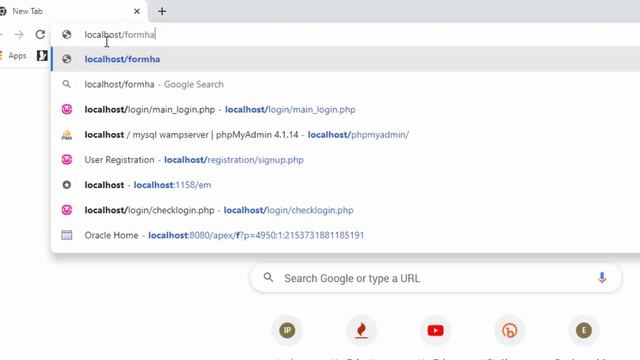This screenshot has height=360, width=640.
Task: Start voice search with microphone icon
Action: [602, 278]
